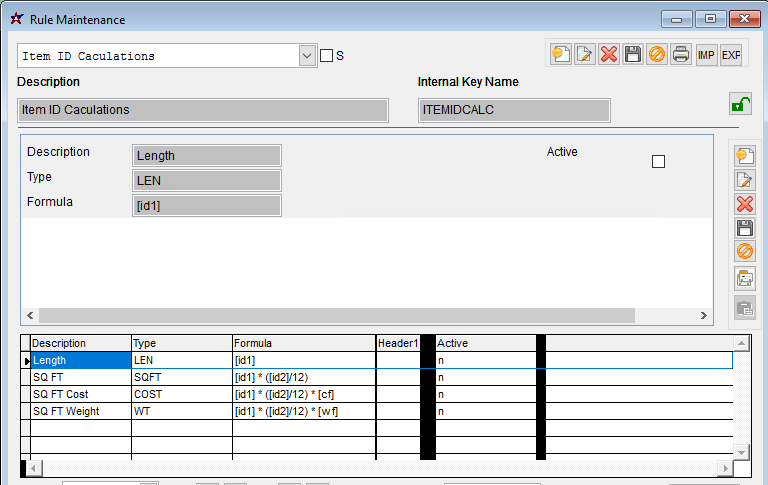768x485 pixels.
Task: Click the Print icon in top toolbar
Action: [x=681, y=55]
